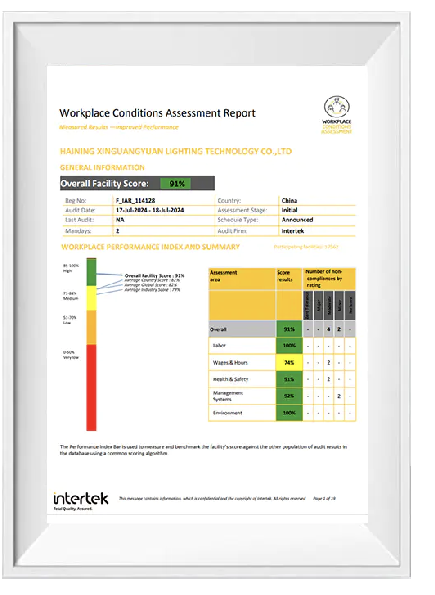Click the intertek logo at bottom
435x595 pixels.
[x=81, y=501]
